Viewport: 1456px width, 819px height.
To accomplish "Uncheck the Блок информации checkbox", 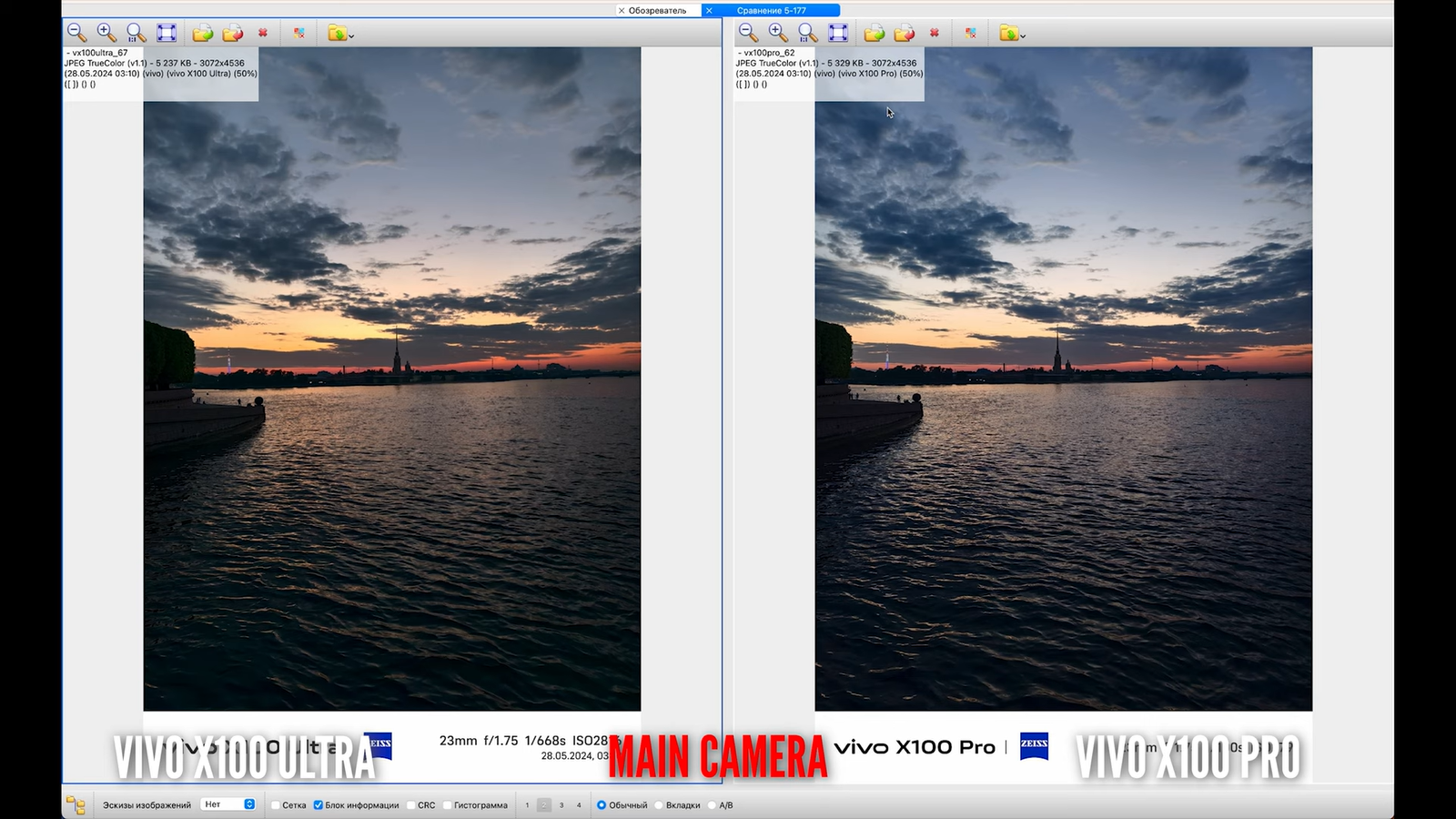I will pos(318,805).
